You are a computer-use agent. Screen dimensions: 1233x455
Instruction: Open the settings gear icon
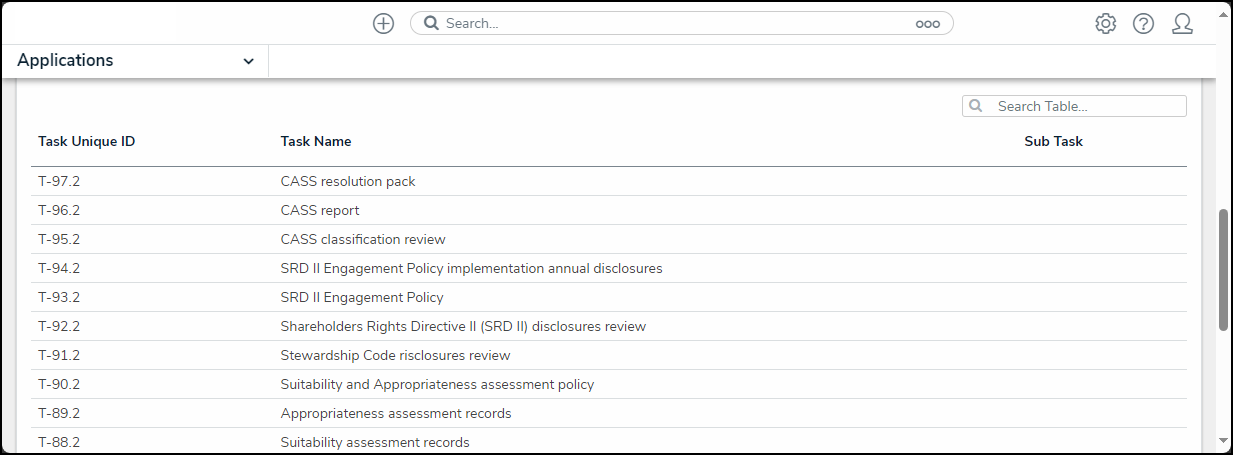click(x=1105, y=24)
